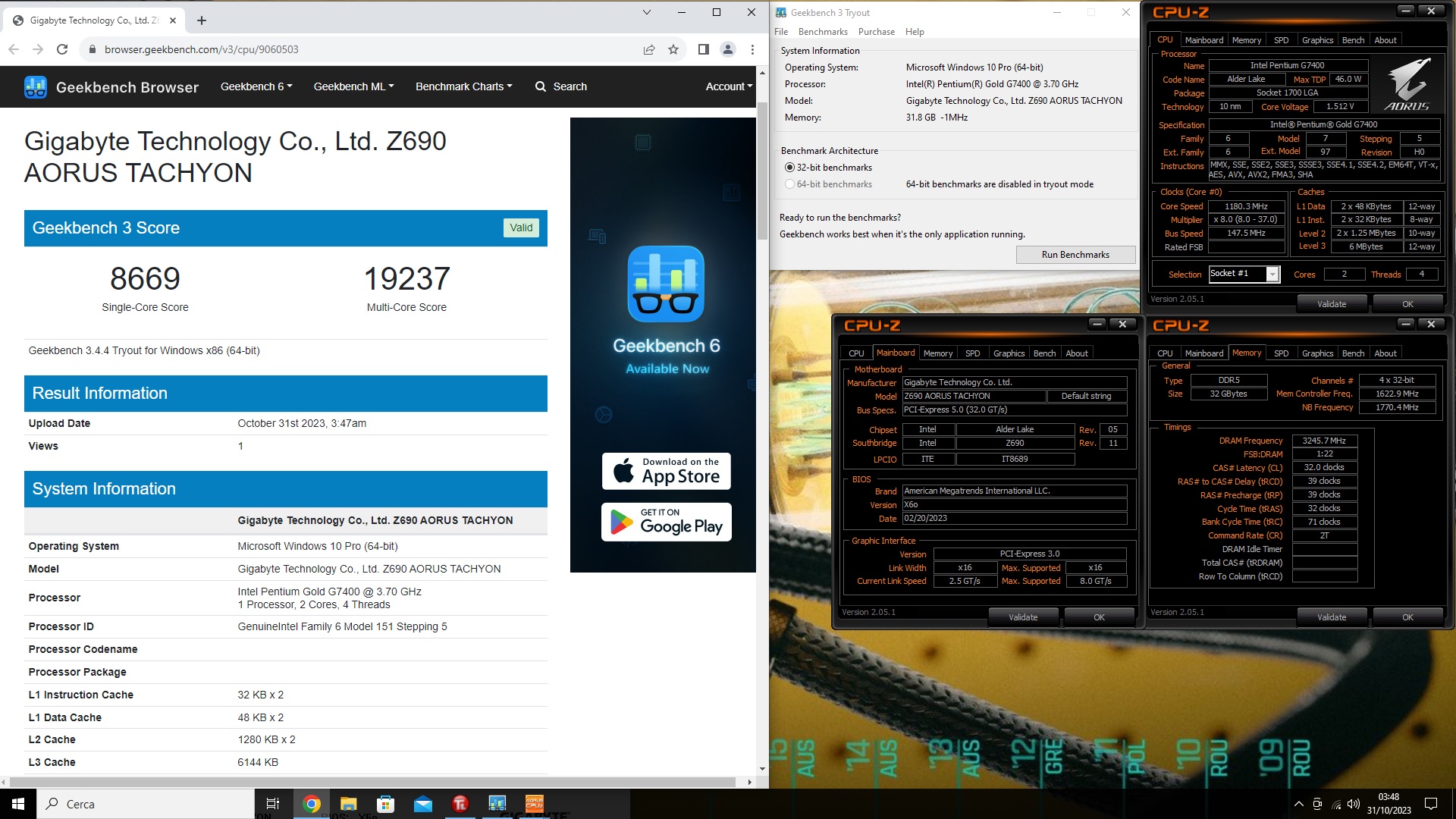Open Graphics tab in CPU-Z Mainboard window
The height and width of the screenshot is (819, 1456).
click(1009, 353)
